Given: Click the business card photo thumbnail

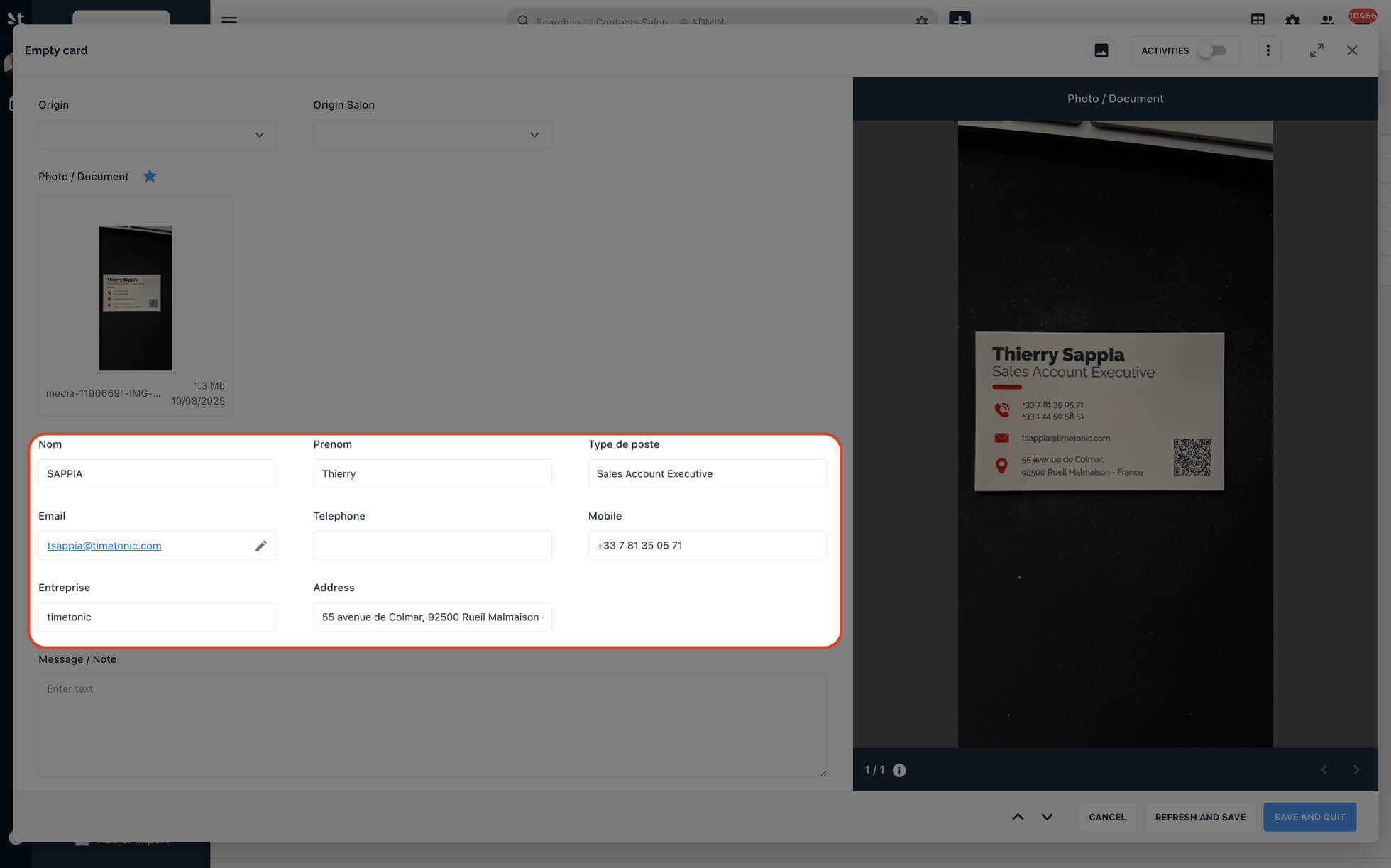Looking at the screenshot, I should pyautogui.click(x=135, y=298).
